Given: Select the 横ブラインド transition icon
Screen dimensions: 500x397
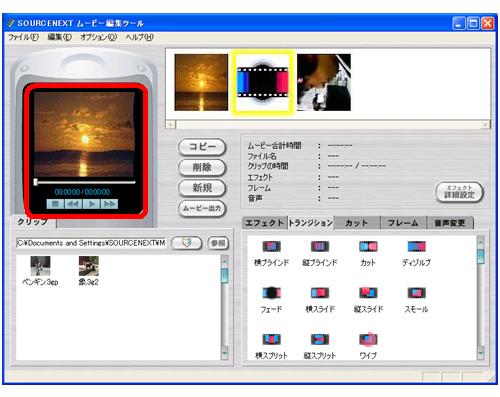Looking at the screenshot, I should pos(271,247).
